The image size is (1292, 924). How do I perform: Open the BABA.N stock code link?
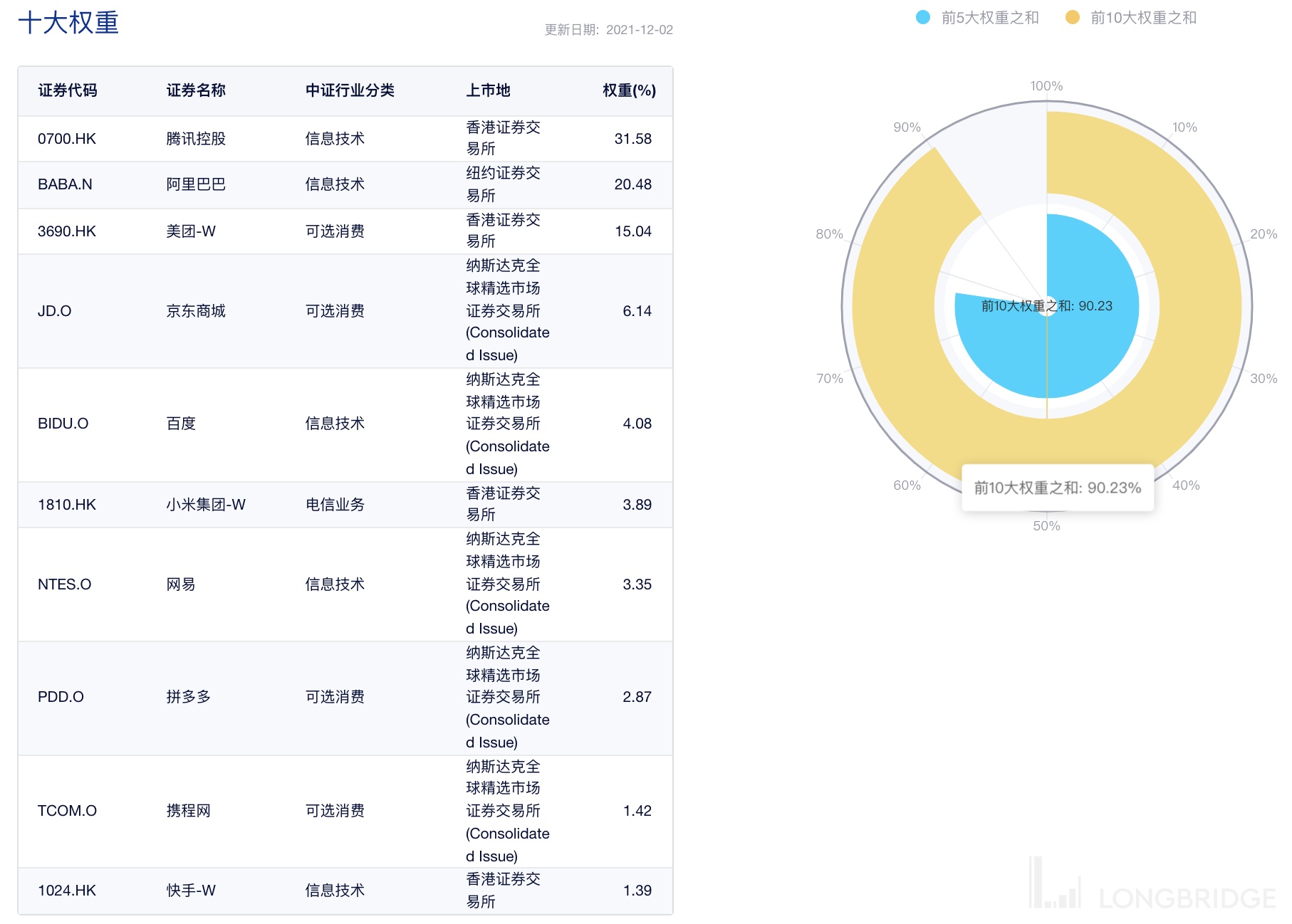click(65, 184)
